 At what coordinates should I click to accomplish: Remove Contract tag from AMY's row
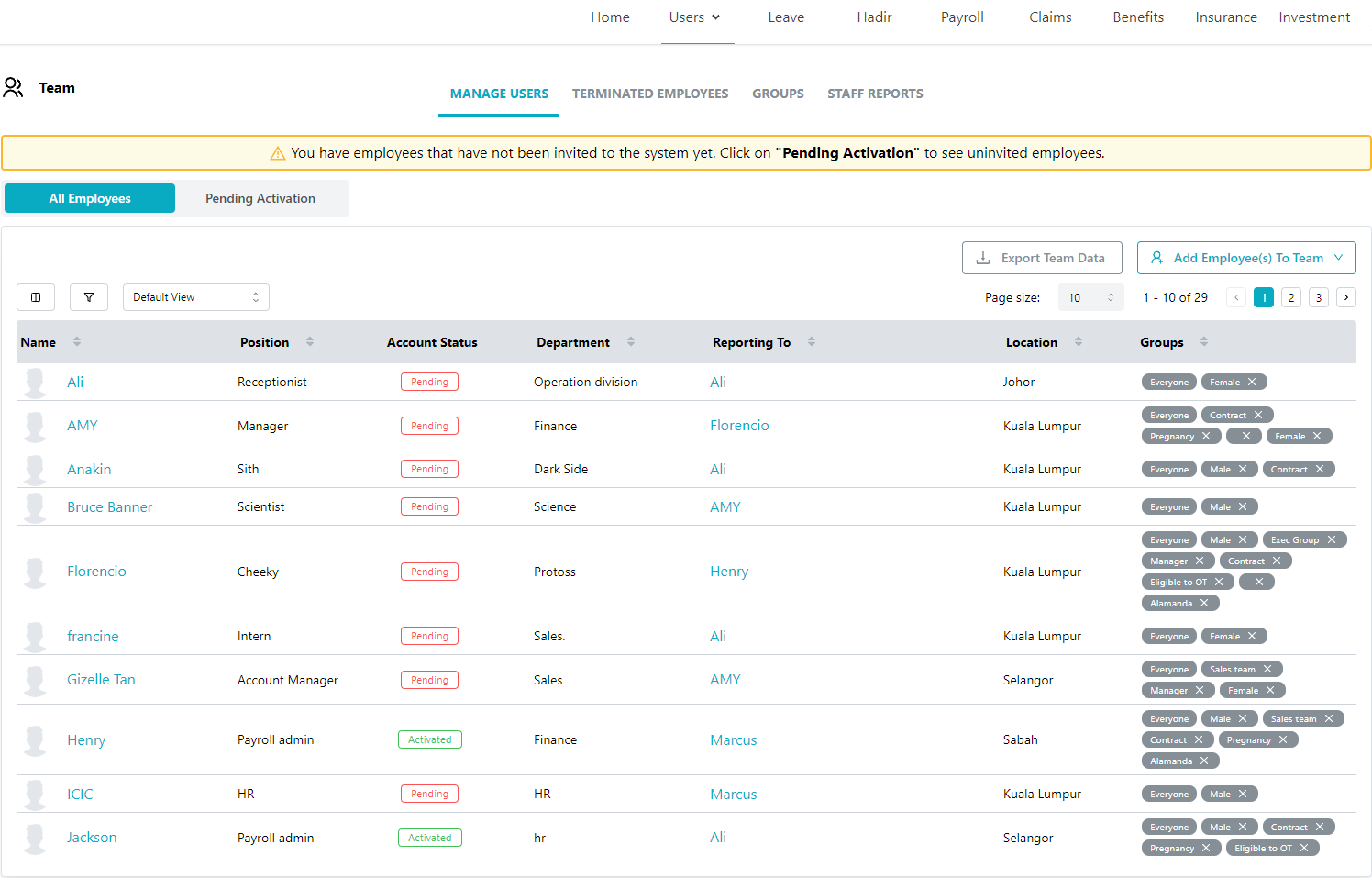(x=1258, y=415)
